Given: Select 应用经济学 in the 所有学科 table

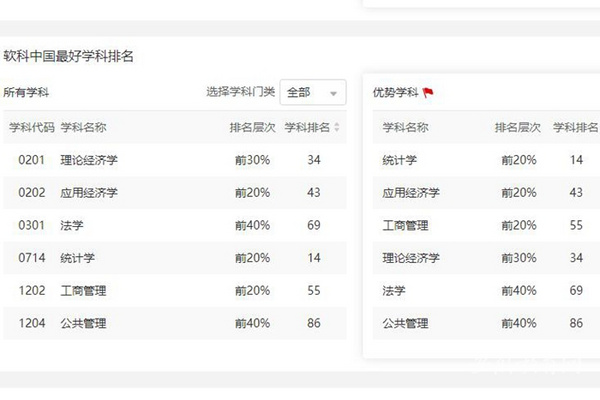Looking at the screenshot, I should tap(89, 193).
